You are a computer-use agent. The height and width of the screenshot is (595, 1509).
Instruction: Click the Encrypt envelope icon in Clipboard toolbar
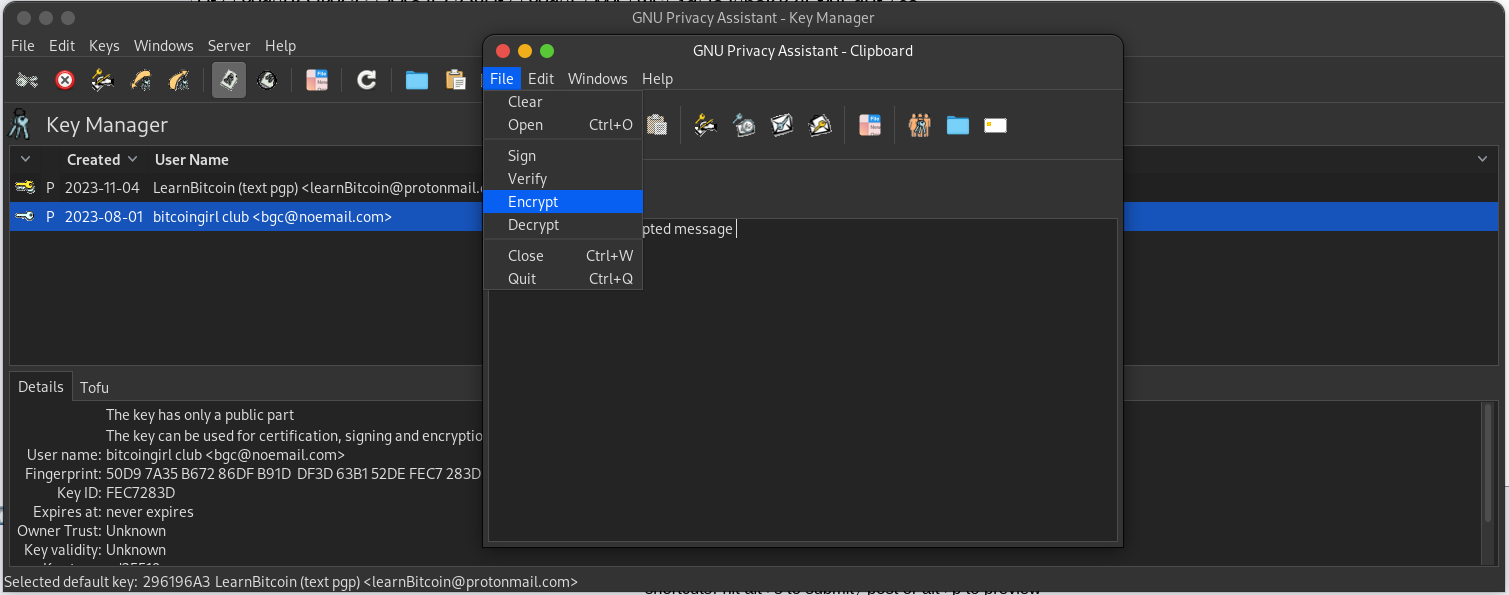(x=782, y=125)
